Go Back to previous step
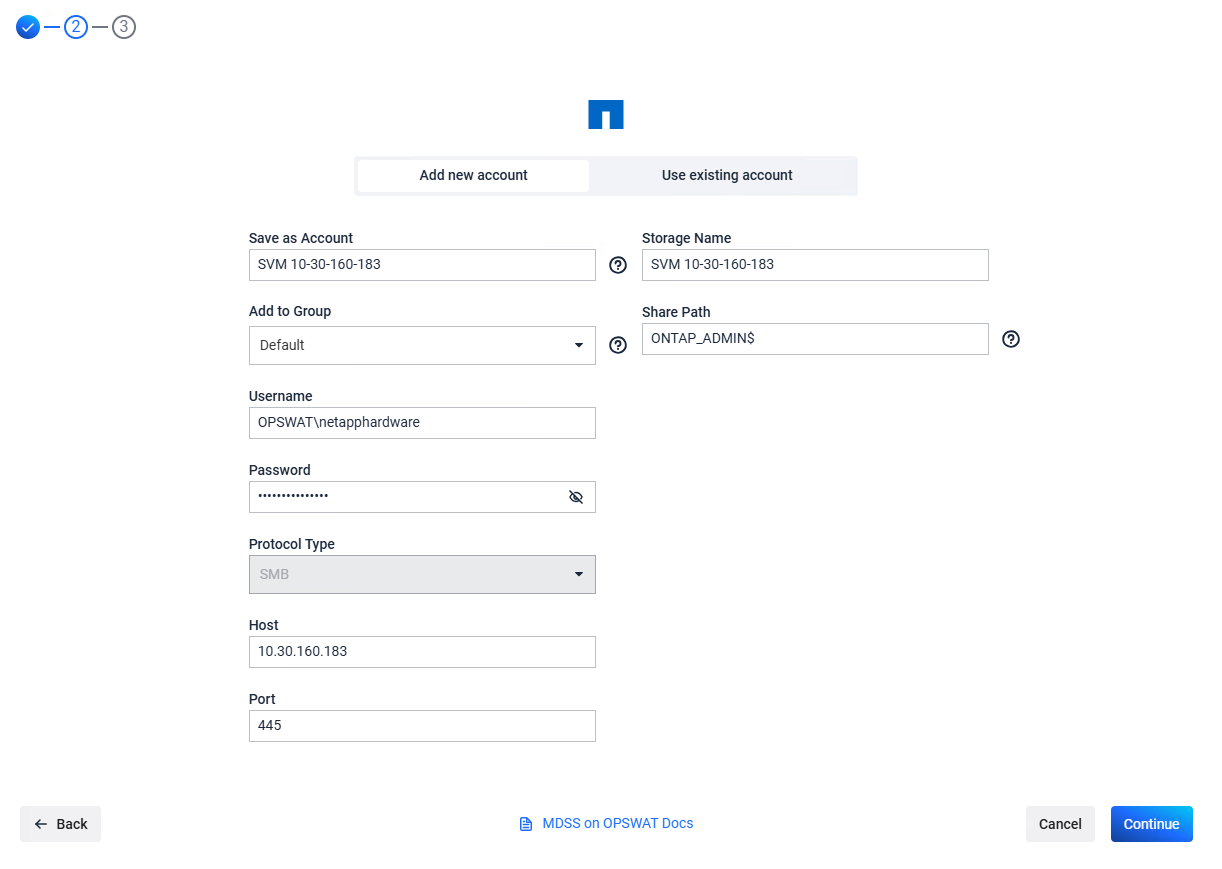This screenshot has height=869, width=1222. pyautogui.click(x=60, y=824)
